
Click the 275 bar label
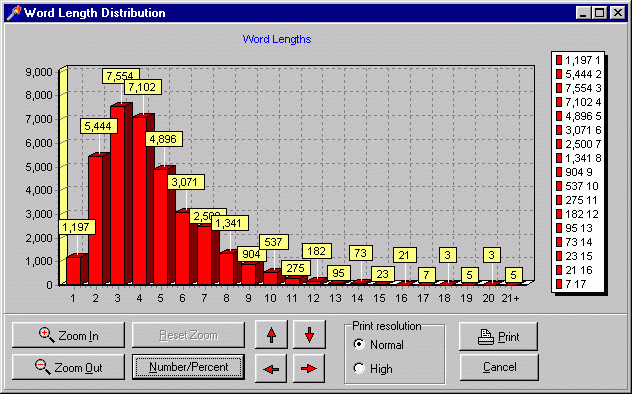pos(296,268)
